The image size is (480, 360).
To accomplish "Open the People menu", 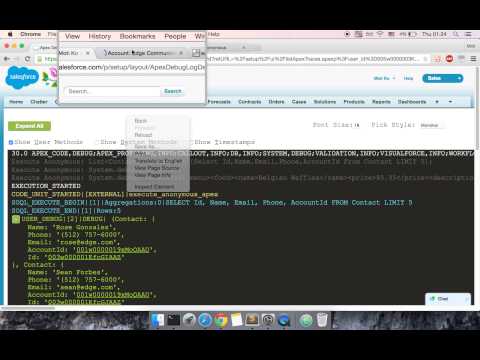I will [175, 36].
